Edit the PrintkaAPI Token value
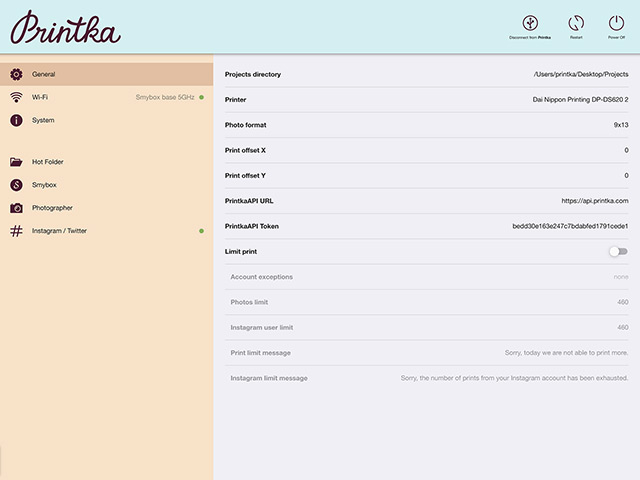Screen dimensions: 640x480 (x=570, y=226)
